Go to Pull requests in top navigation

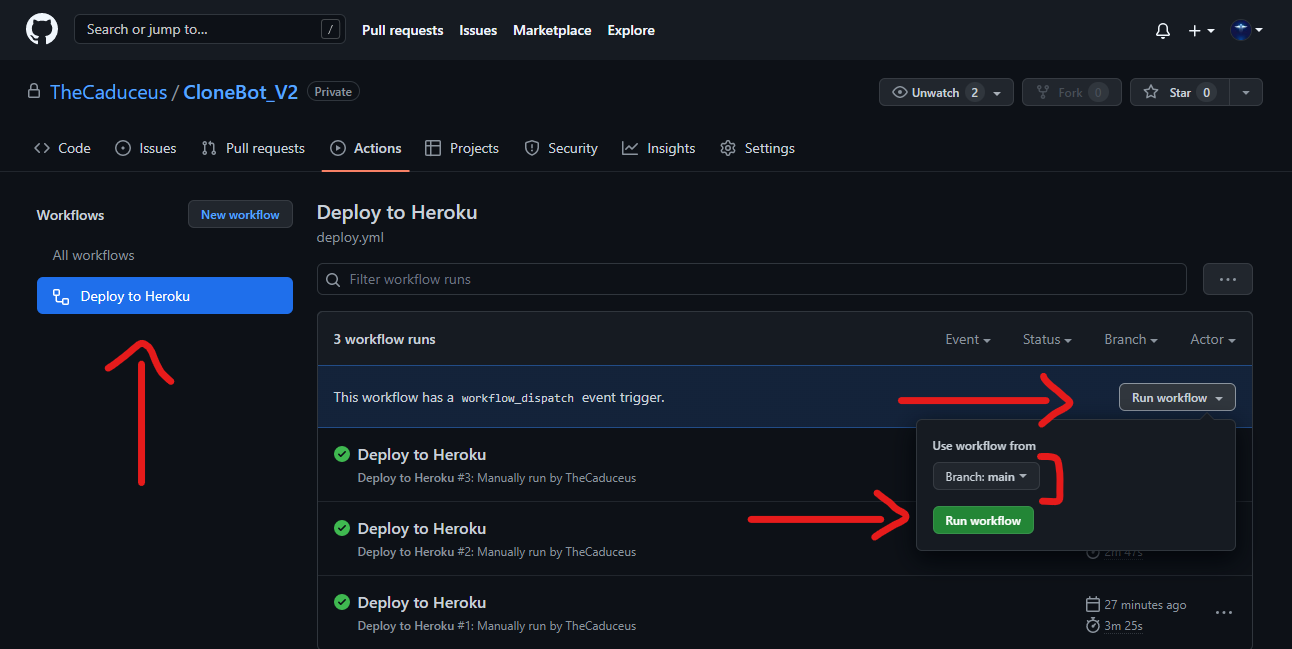click(402, 30)
